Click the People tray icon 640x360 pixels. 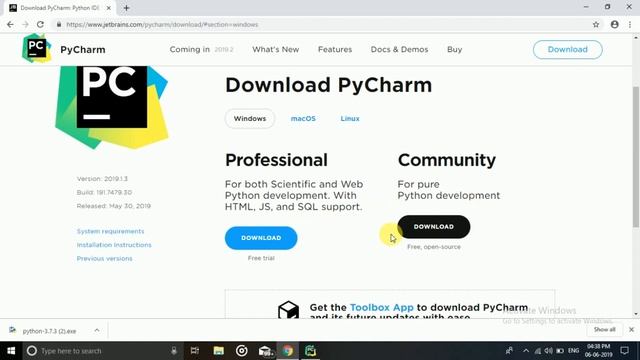(509, 351)
